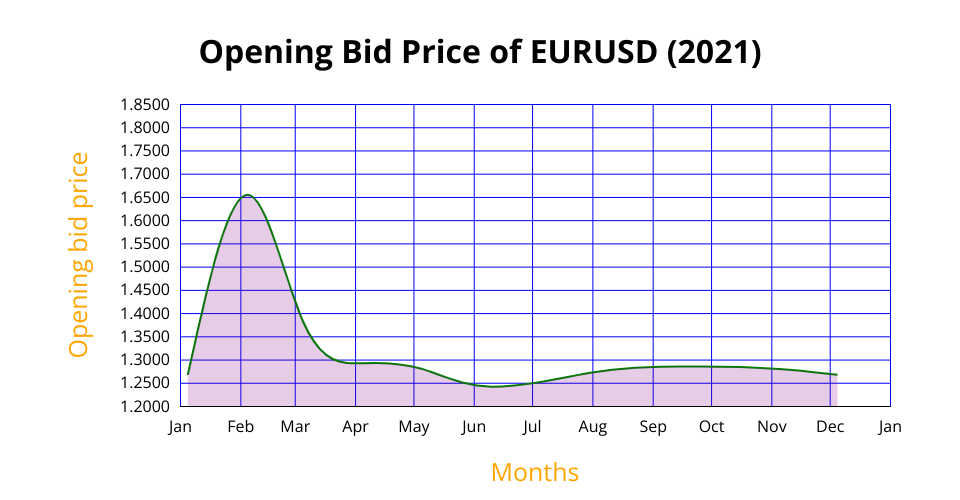
Task: Click the peak of the green price curve
Action: (x=246, y=195)
